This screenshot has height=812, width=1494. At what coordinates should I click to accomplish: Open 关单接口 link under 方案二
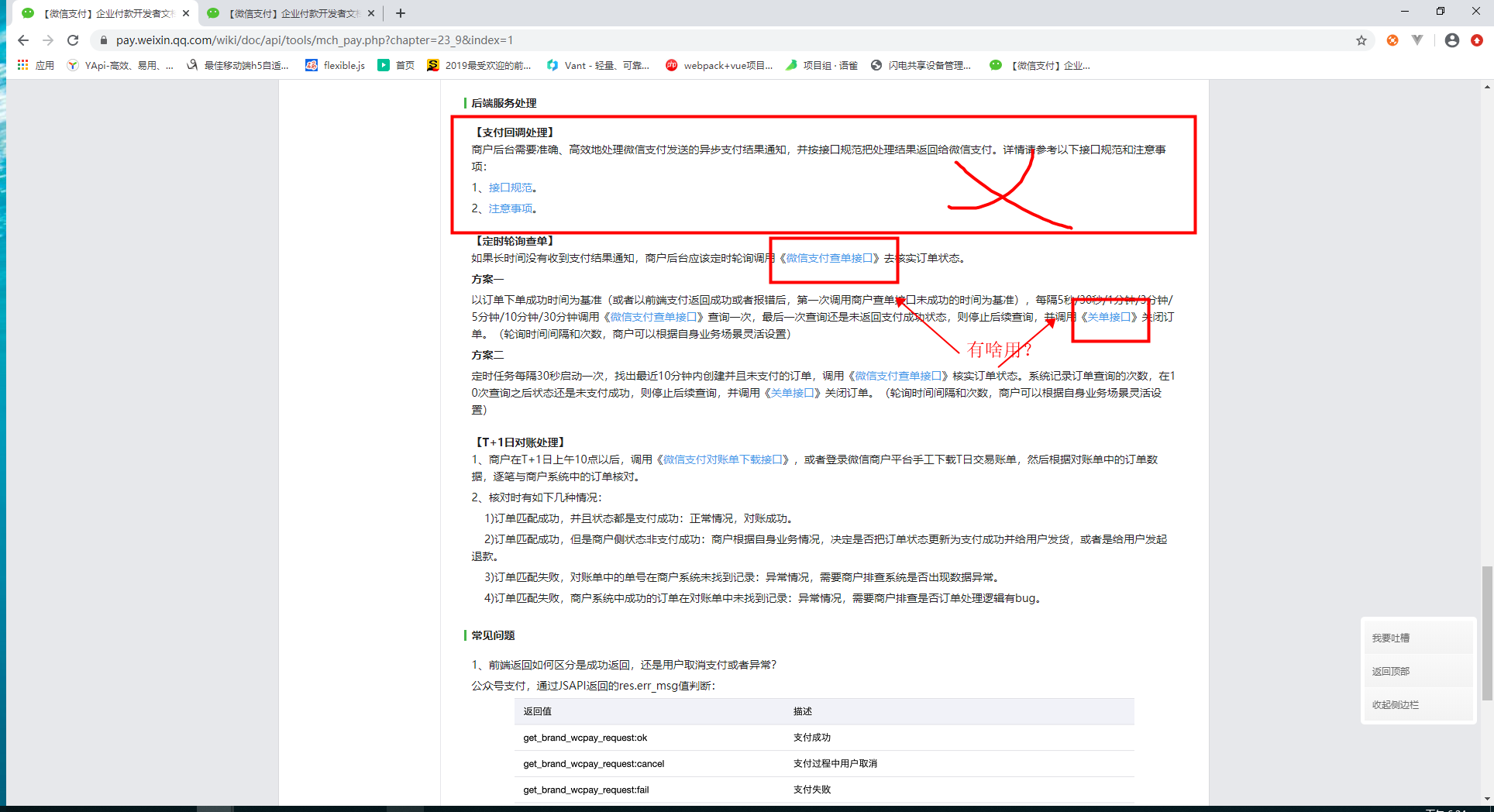pyautogui.click(x=792, y=393)
